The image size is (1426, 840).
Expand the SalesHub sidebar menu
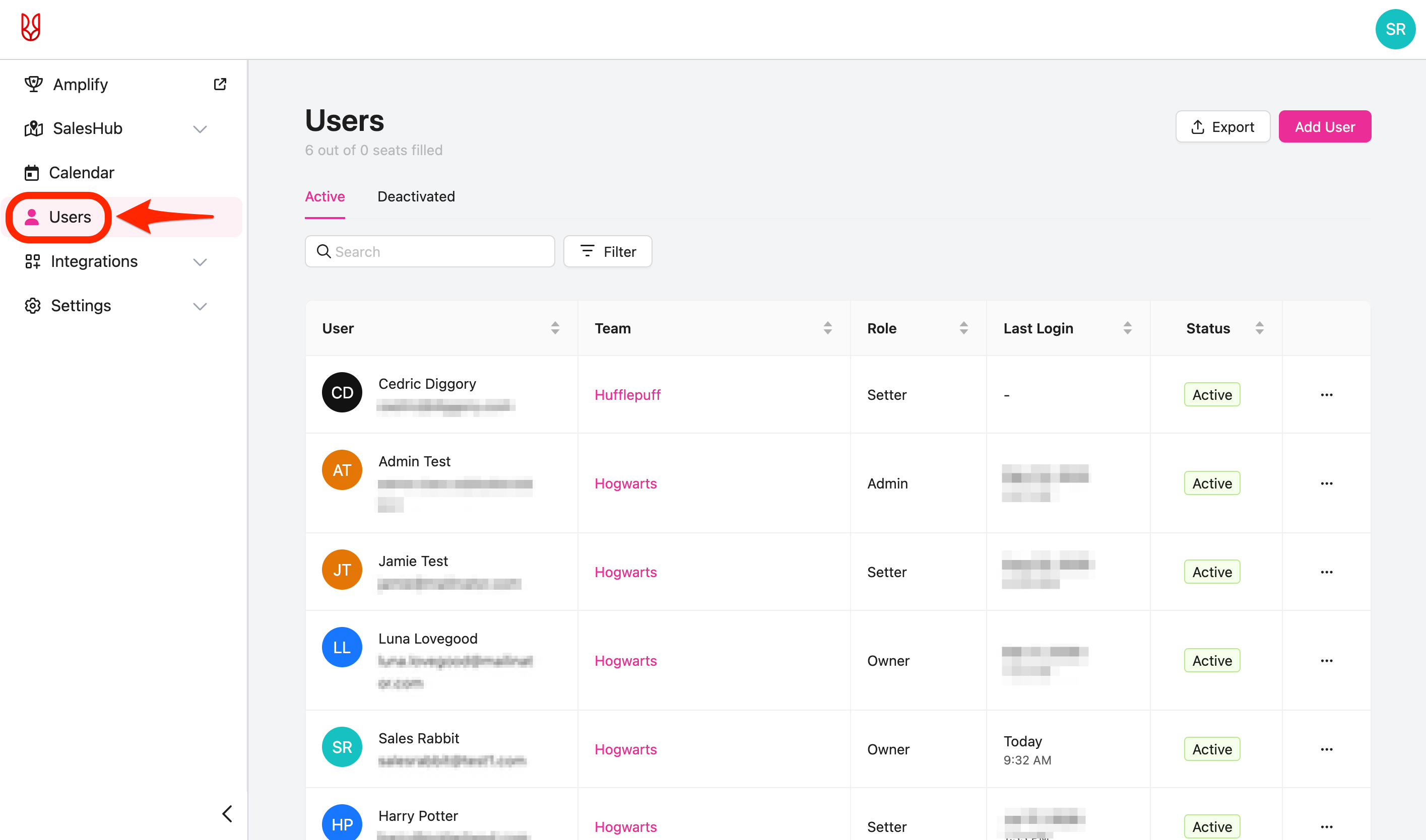coord(200,129)
